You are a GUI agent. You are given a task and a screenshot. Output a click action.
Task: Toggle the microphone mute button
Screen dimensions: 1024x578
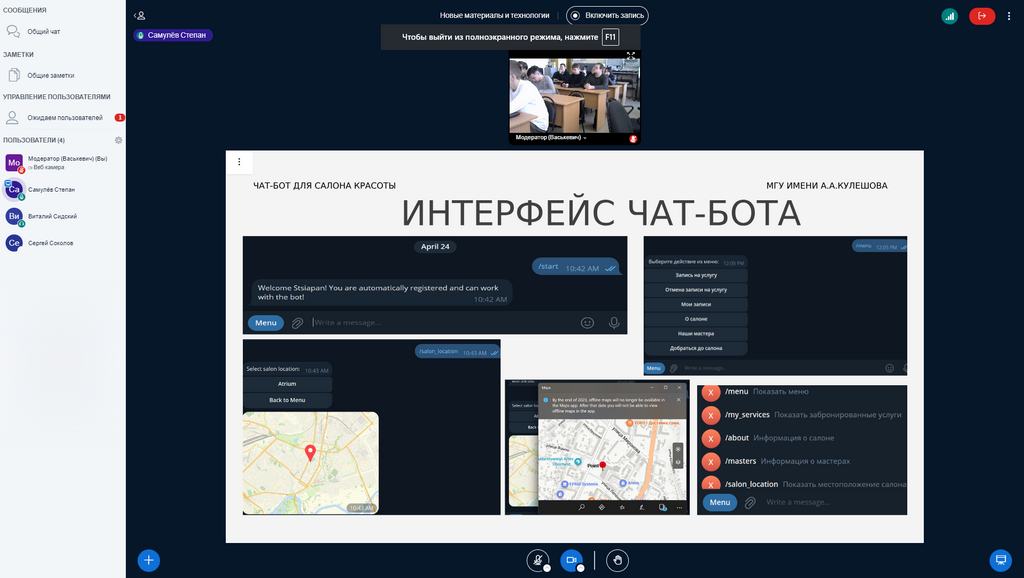[x=538, y=561]
